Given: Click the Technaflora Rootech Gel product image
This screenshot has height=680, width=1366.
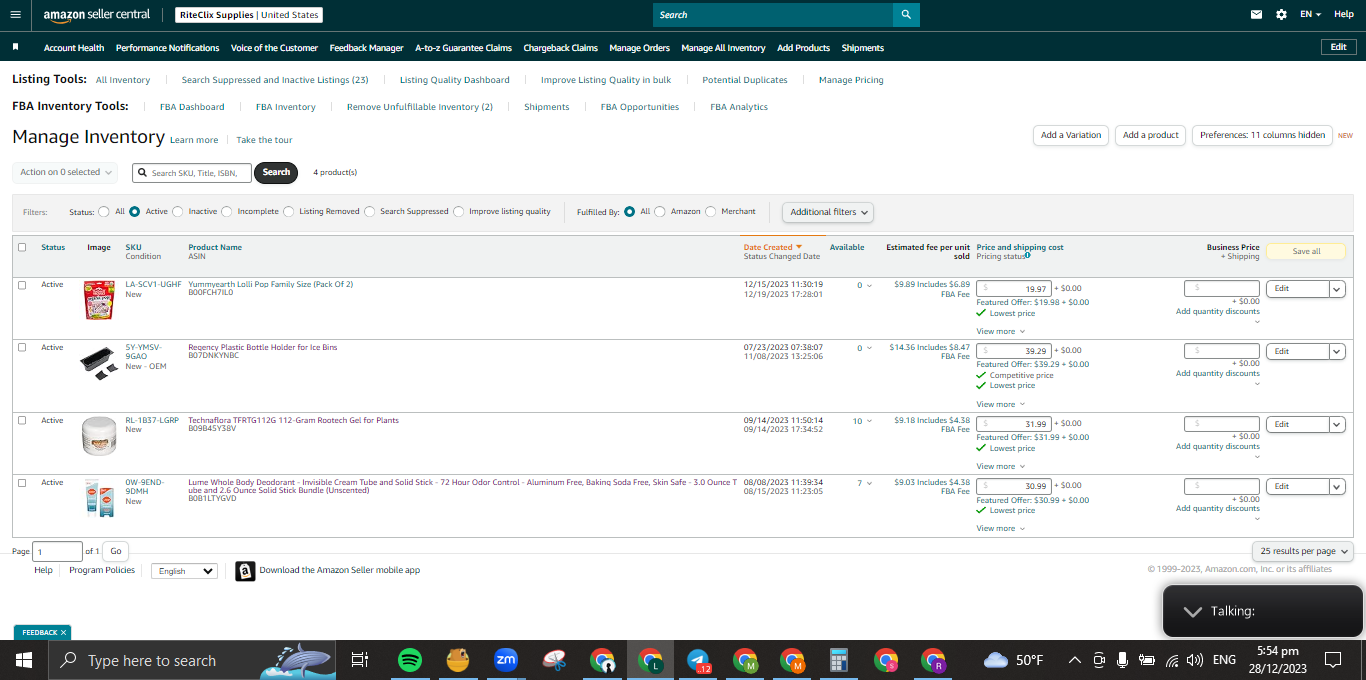Looking at the screenshot, I should (99, 436).
